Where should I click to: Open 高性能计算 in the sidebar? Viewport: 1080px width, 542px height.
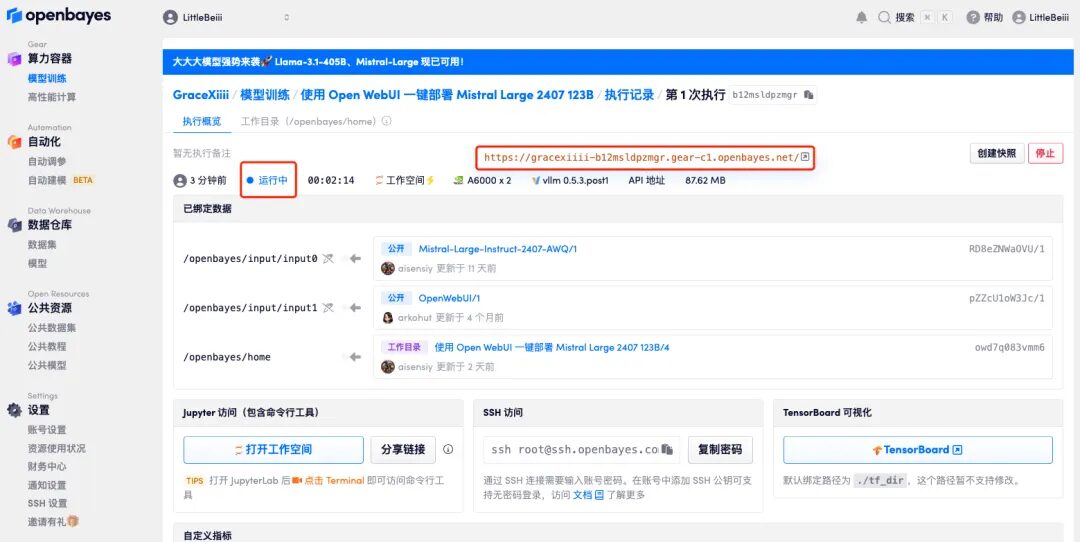coord(52,97)
